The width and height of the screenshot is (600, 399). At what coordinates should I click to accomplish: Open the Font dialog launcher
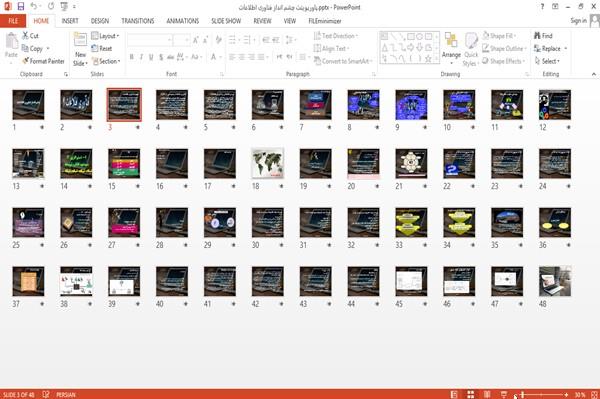(x=222, y=74)
